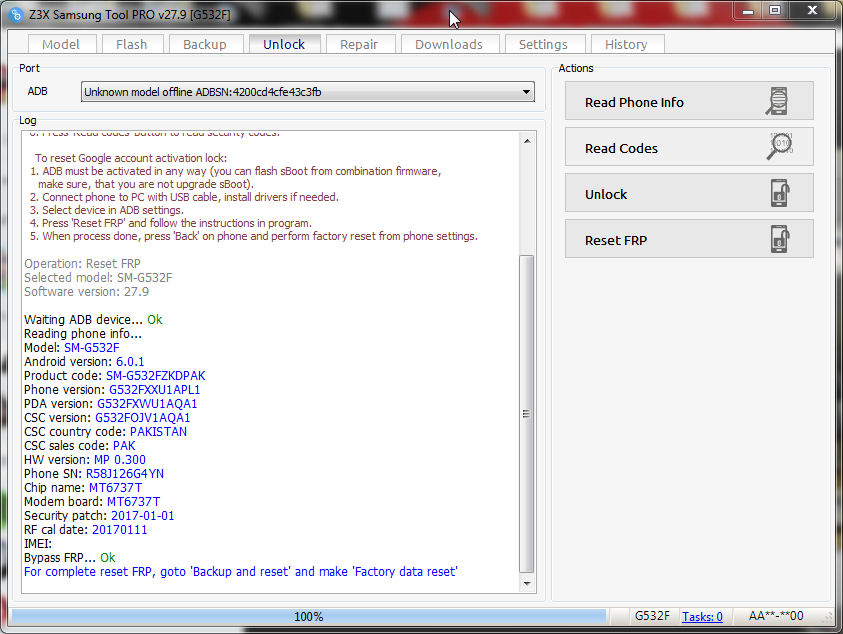
Task: Switch to the Flash tab
Action: click(132, 44)
